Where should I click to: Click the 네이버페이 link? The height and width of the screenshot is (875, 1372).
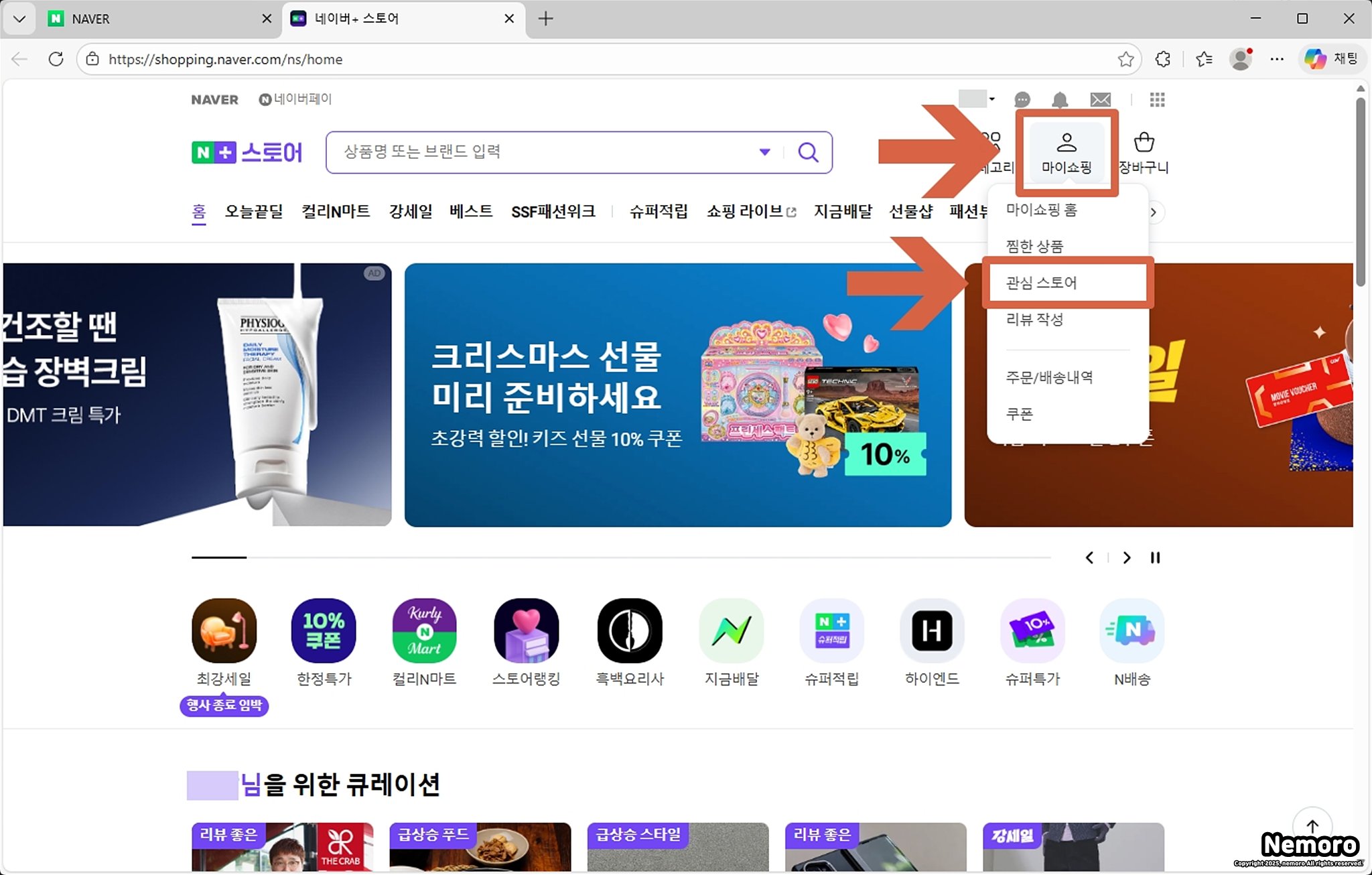(x=295, y=99)
